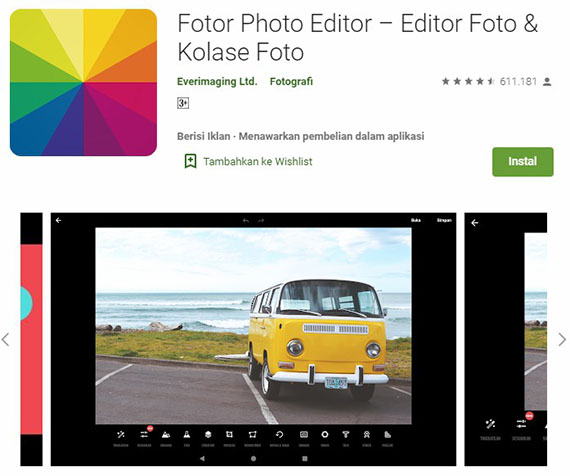Viewport: 570px width, 476px height.
Task: Select the magic wand tool in the right screenshot
Action: (x=490, y=429)
